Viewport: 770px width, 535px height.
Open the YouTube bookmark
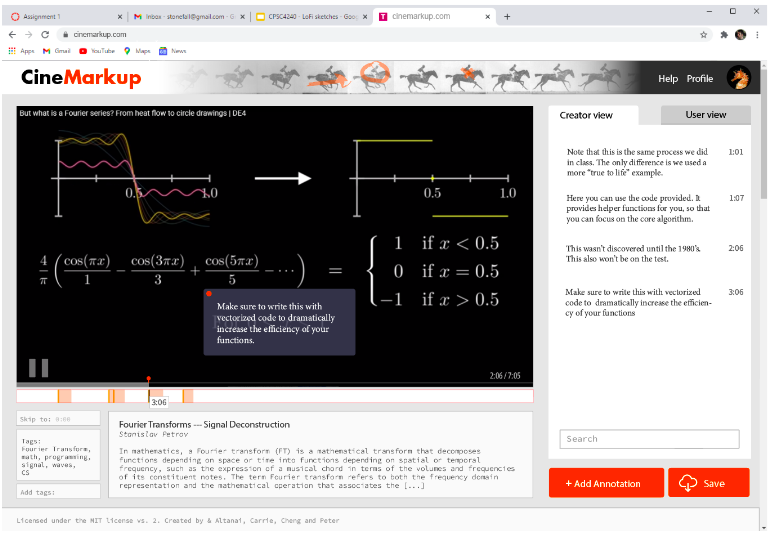97,51
